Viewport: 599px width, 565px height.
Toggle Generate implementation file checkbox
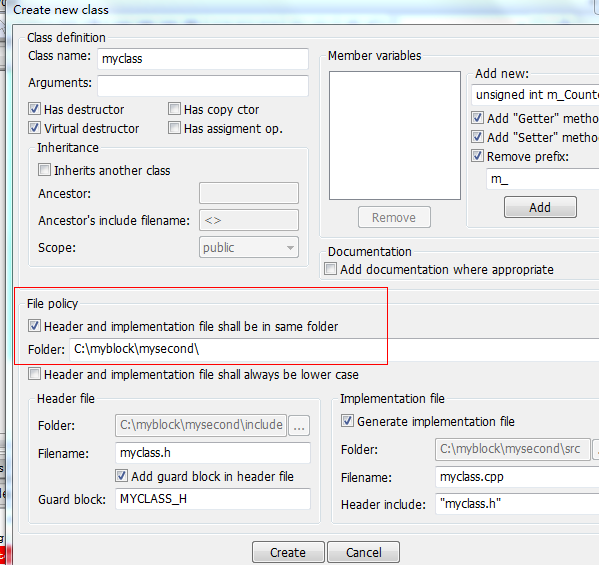[347, 421]
